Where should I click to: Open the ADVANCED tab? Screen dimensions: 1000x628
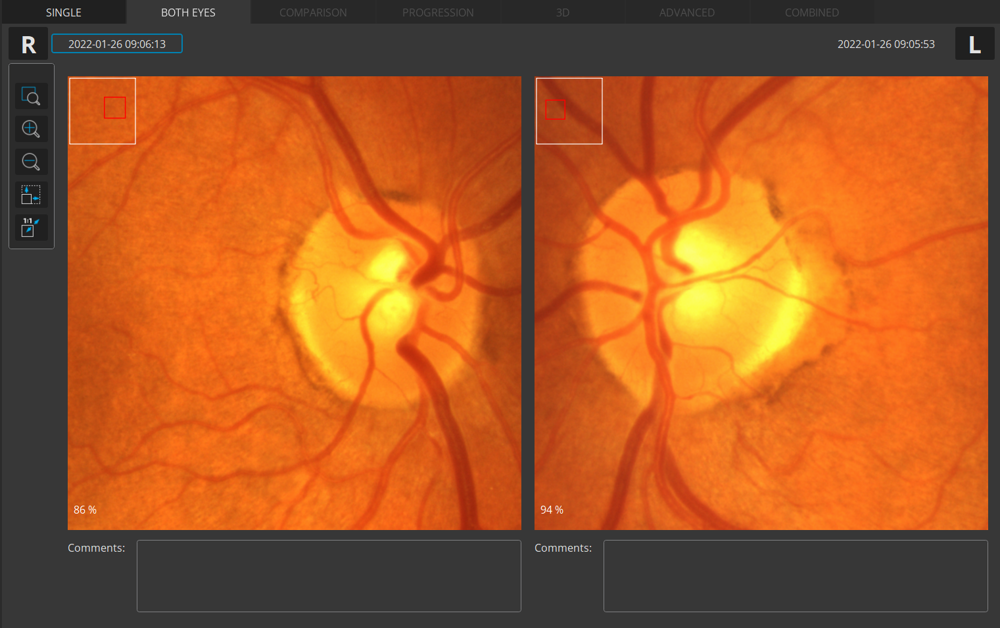[687, 12]
